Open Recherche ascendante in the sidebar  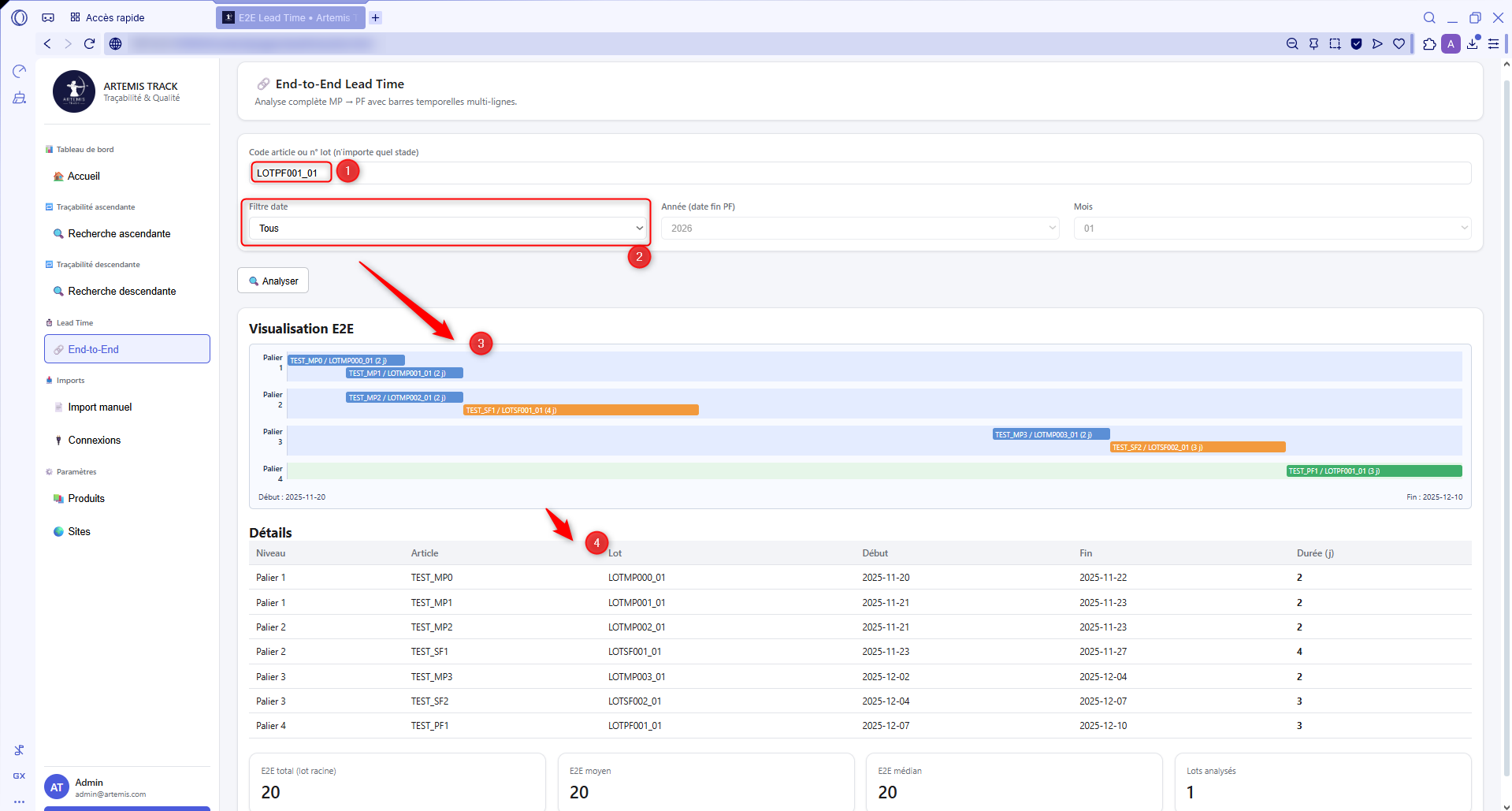[x=119, y=234]
